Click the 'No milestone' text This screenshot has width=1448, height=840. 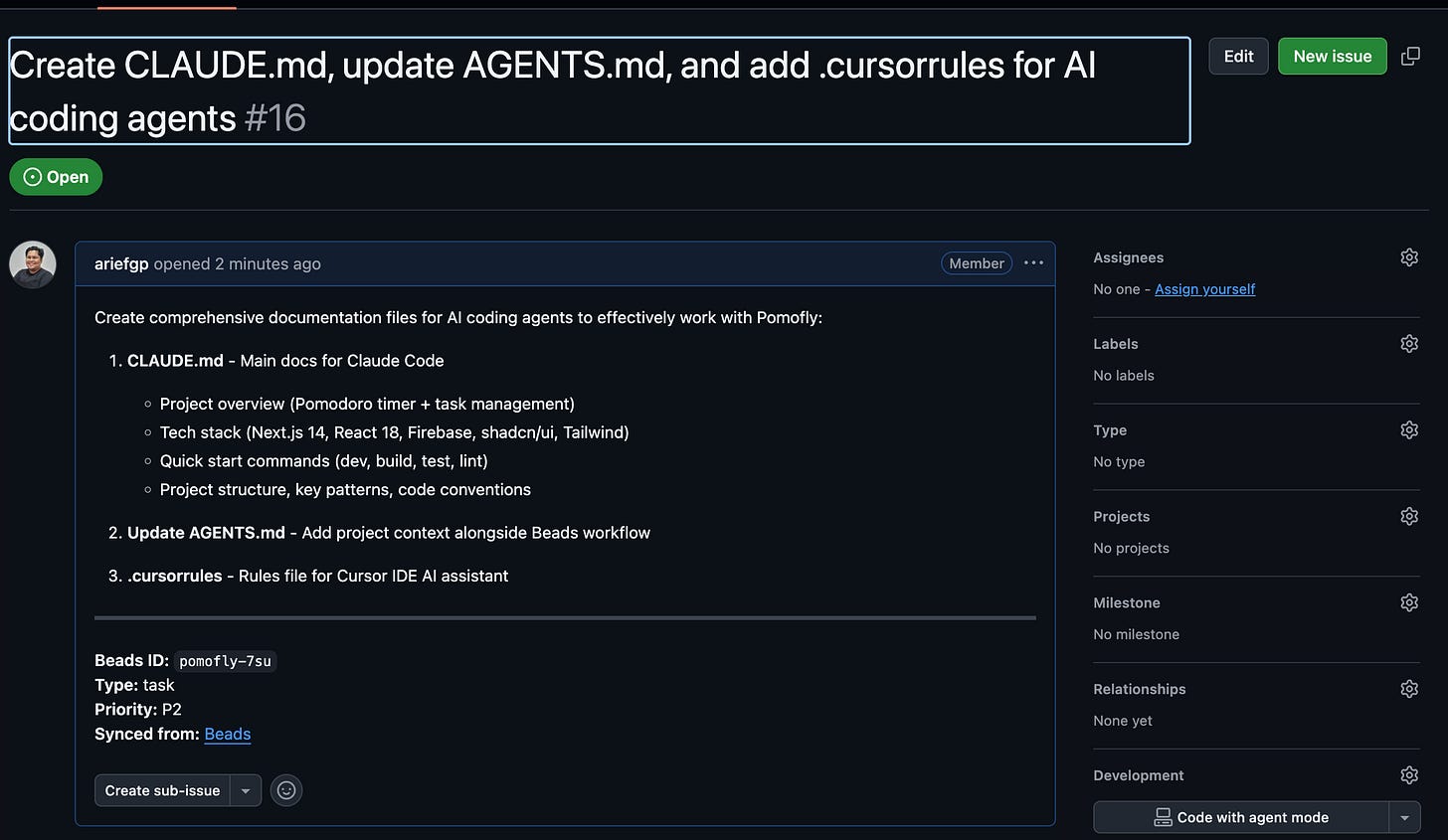pyautogui.click(x=1136, y=634)
